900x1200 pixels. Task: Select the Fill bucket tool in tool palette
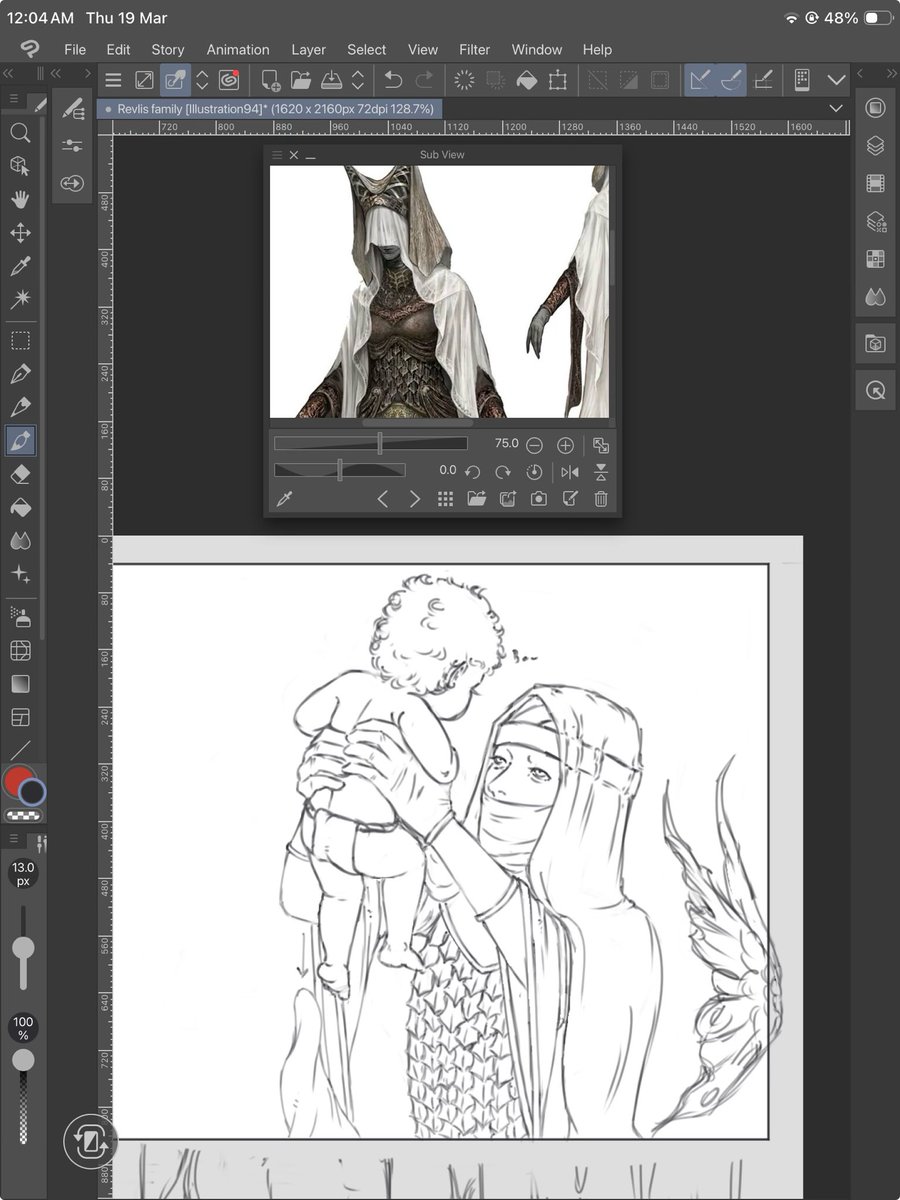click(19, 507)
